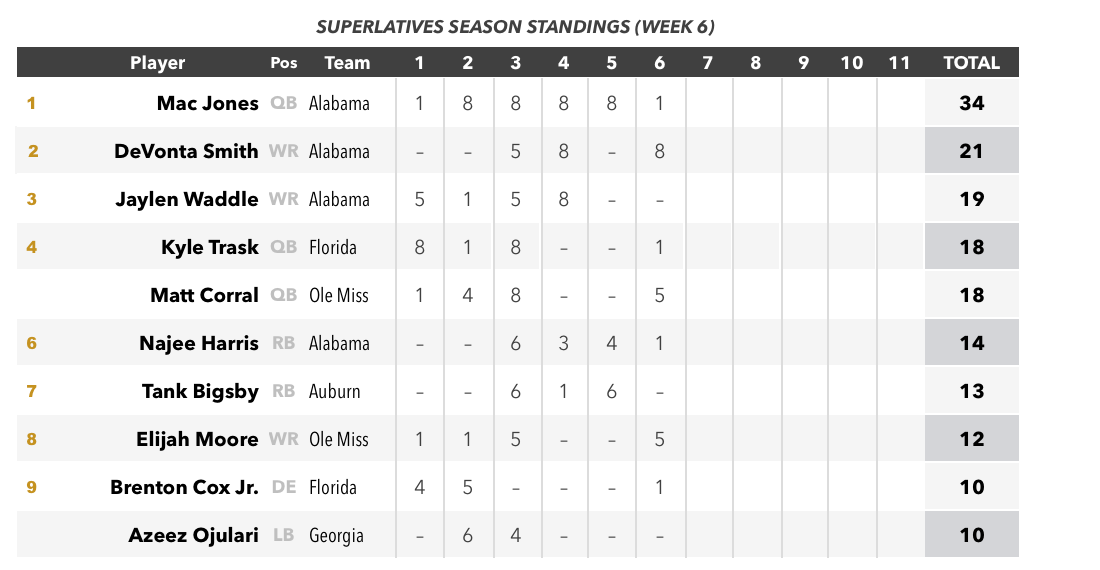Select the Elijah Moore player name
Viewport: 1100px width, 570px height.
tap(197, 439)
